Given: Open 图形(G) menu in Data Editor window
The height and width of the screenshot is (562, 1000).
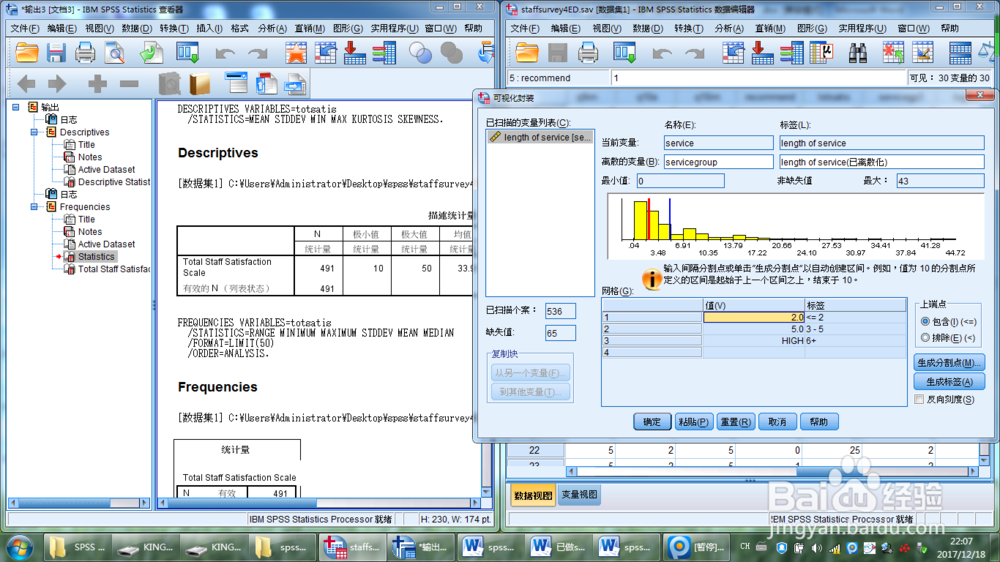Looking at the screenshot, I should pyautogui.click(x=812, y=29).
